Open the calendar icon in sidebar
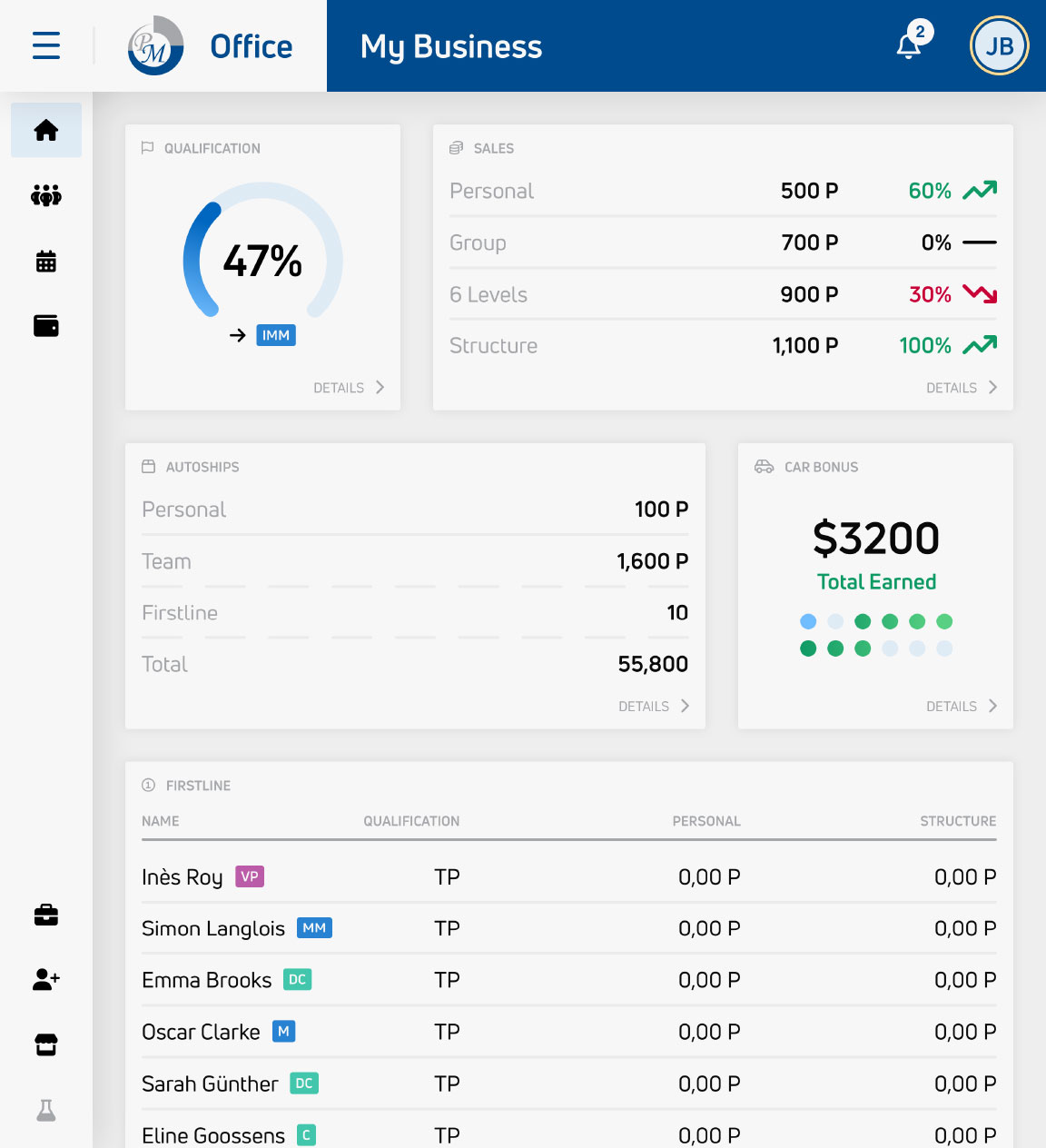The height and width of the screenshot is (1148, 1046). pos(46,262)
